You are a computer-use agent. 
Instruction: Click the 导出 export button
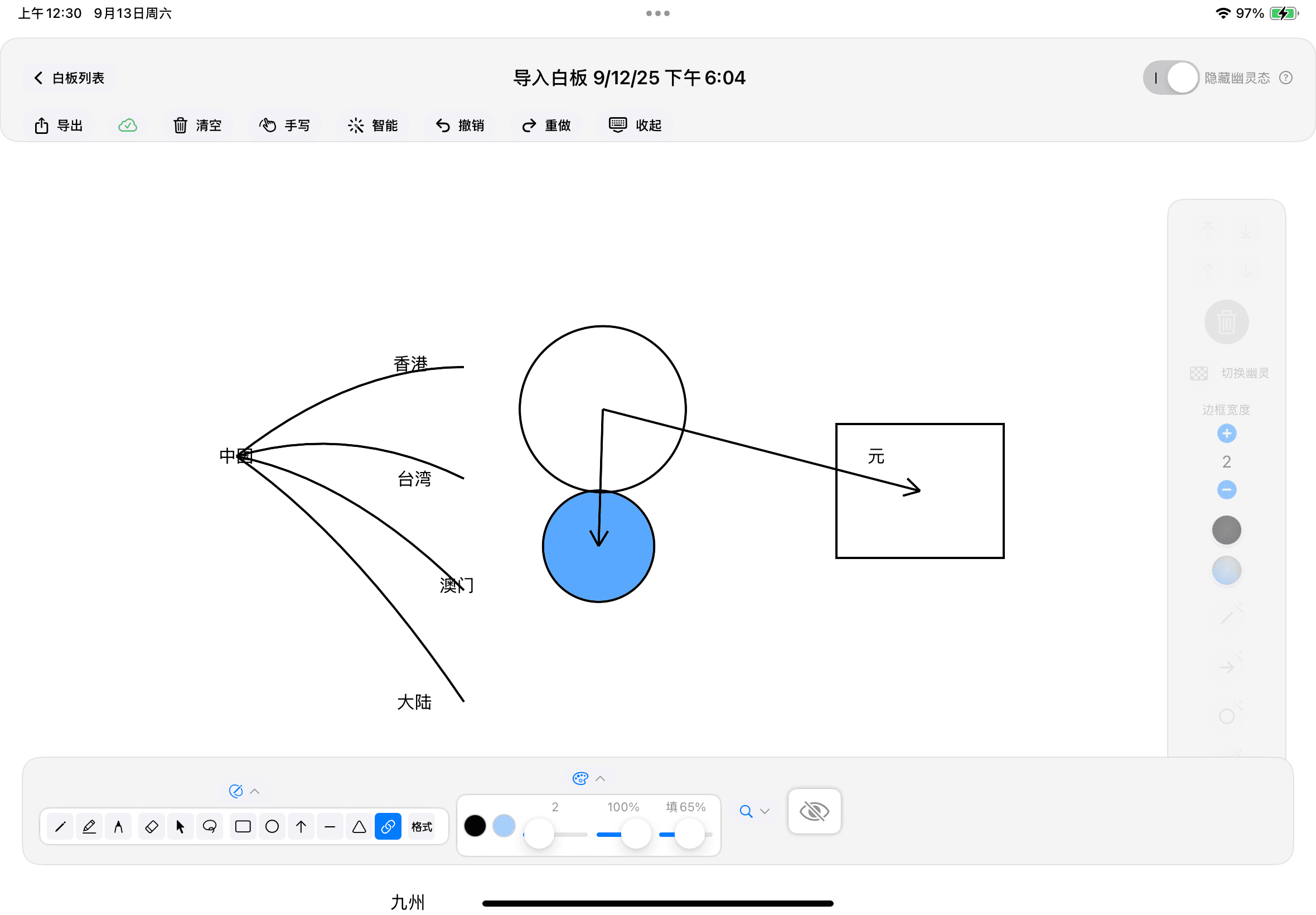[59, 125]
